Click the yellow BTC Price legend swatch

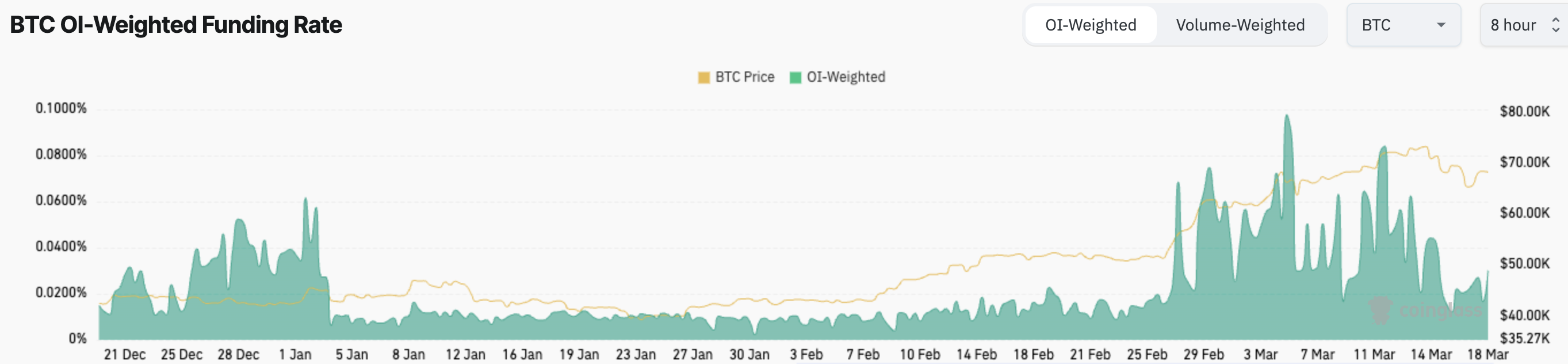pos(703,77)
